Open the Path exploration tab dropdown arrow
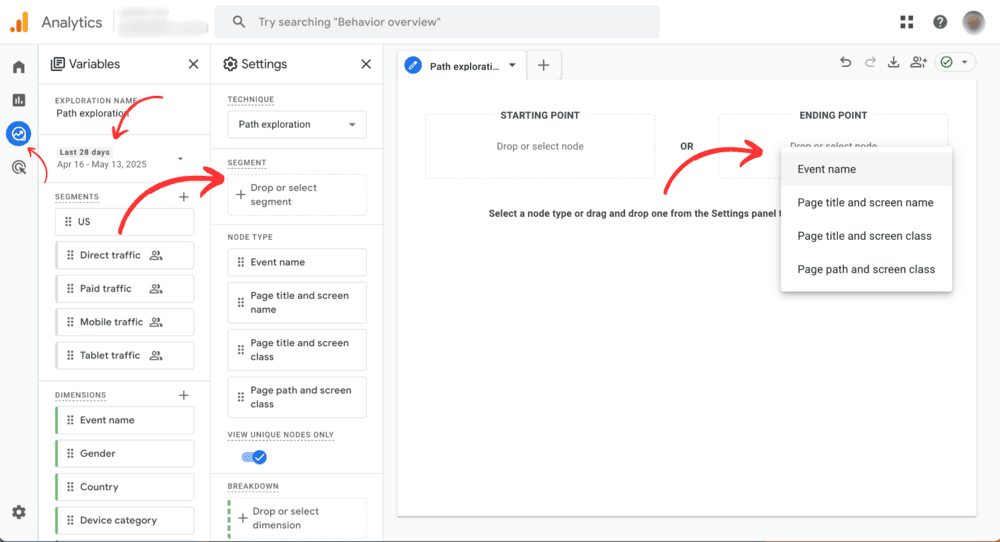1000x542 pixels. coord(513,66)
